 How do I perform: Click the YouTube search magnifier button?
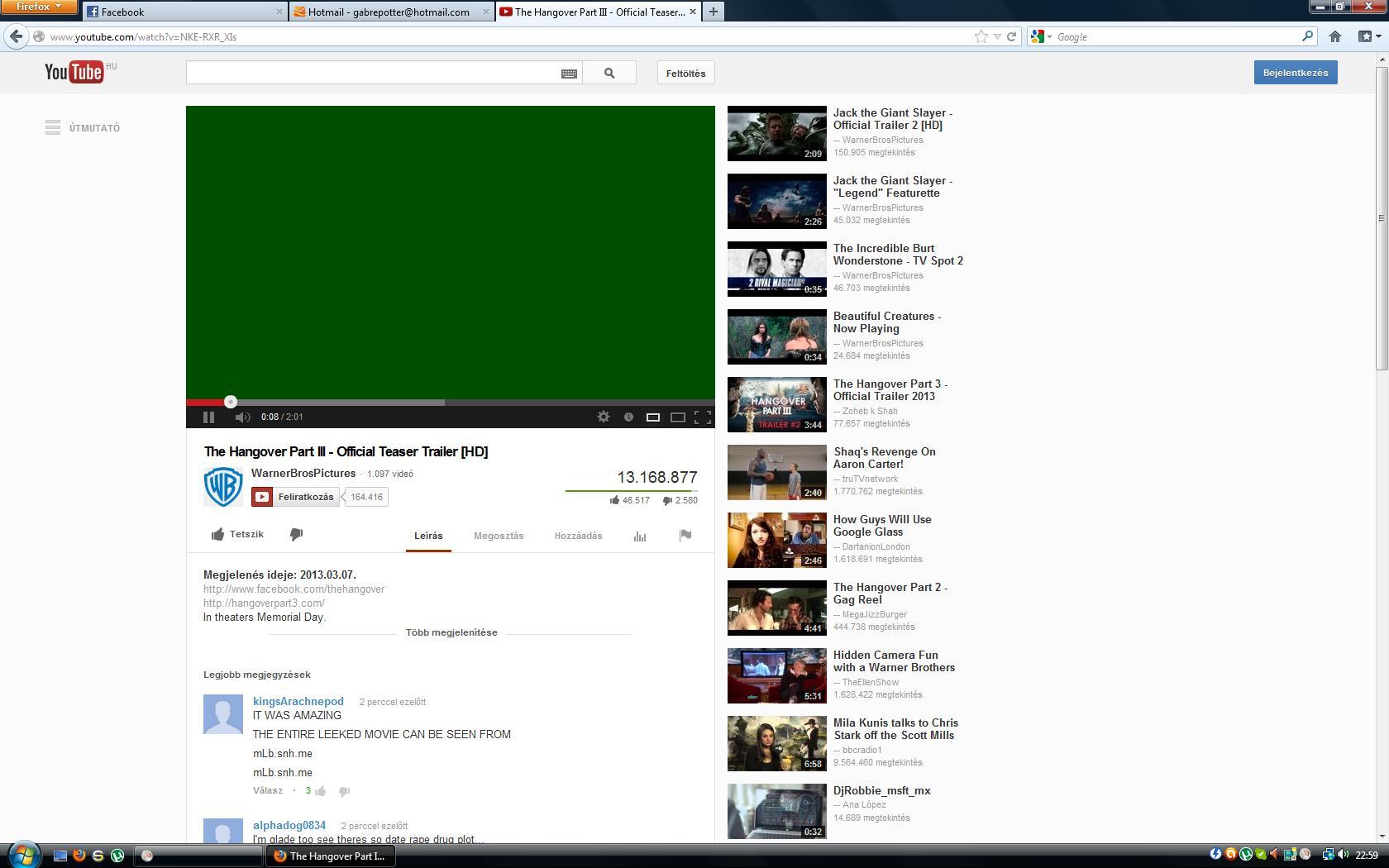(609, 73)
